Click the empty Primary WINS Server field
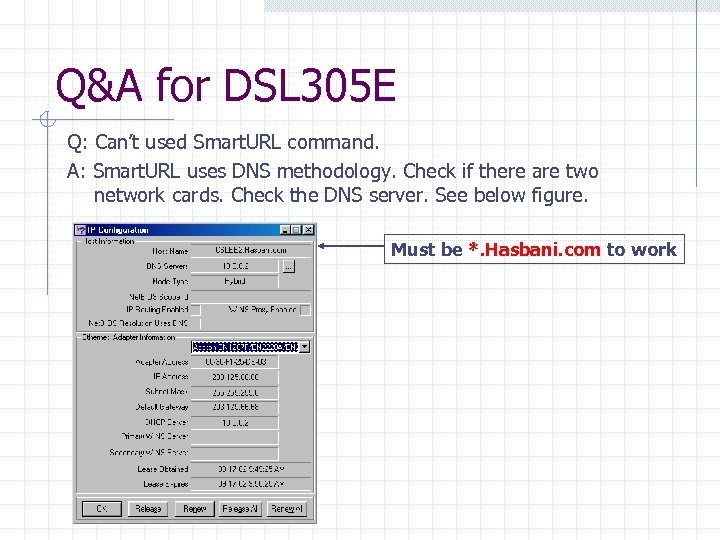Viewport: 720px width, 540px height. 235,437
